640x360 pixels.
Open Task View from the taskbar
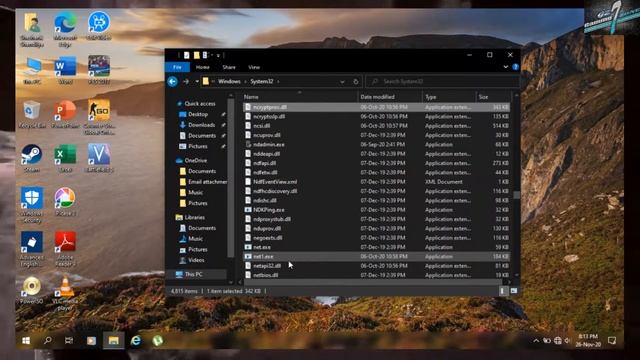[69, 340]
